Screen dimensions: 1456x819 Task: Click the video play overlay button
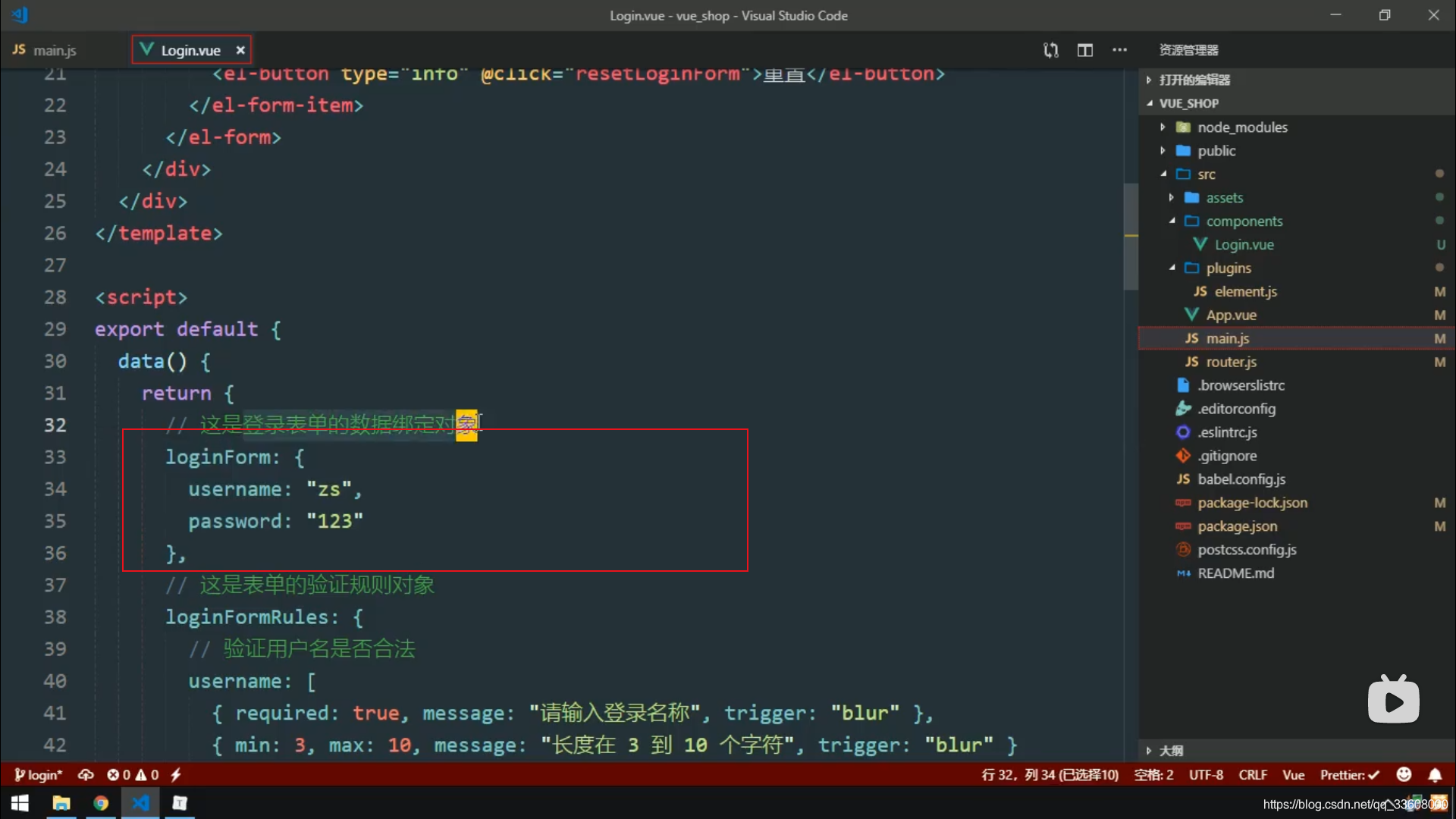click(x=1393, y=700)
